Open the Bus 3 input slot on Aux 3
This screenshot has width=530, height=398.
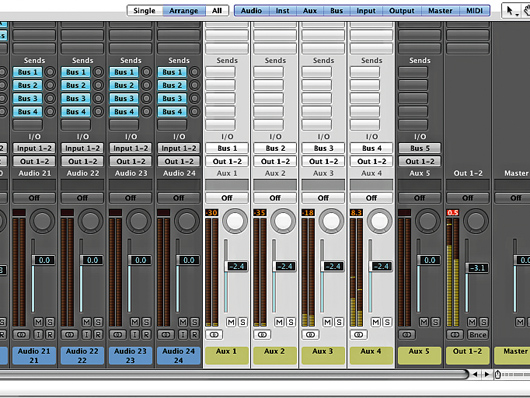pos(323,148)
